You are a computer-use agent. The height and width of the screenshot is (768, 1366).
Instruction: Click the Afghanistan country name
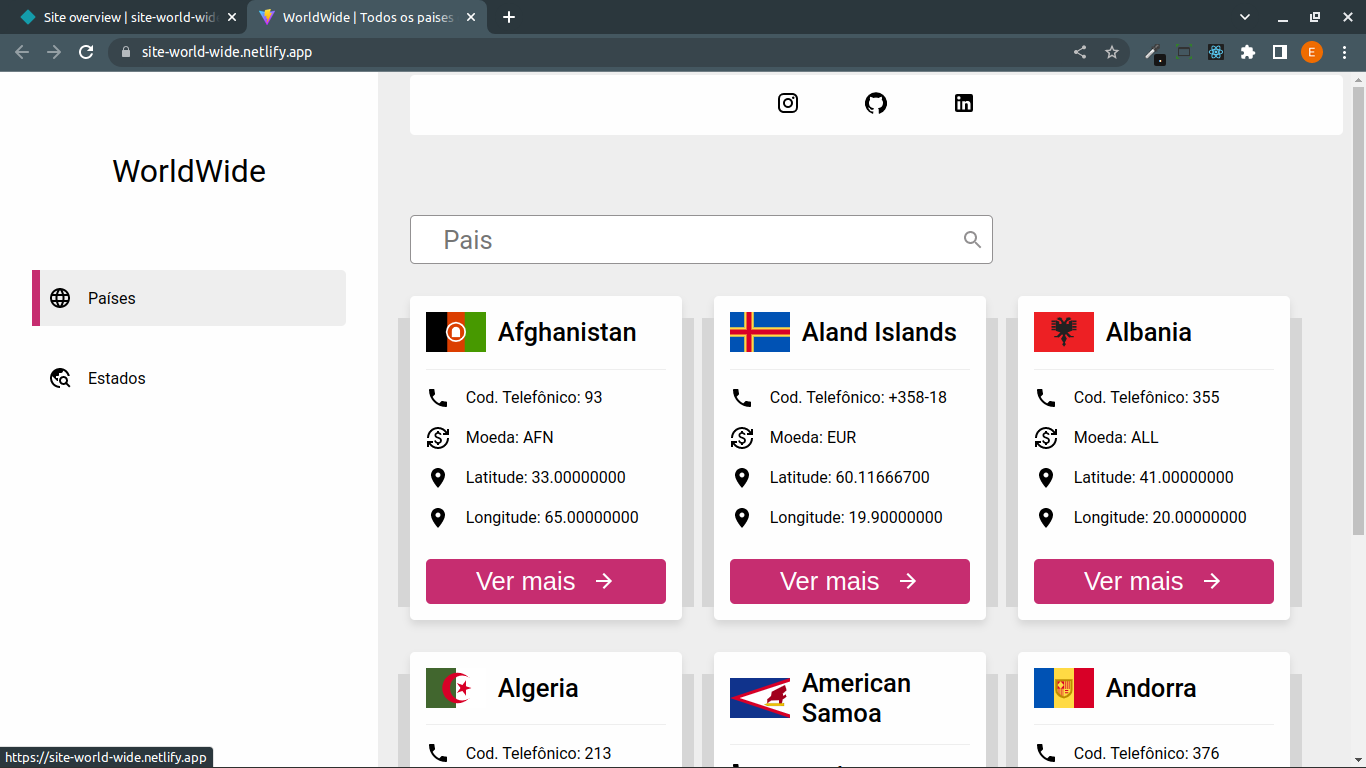567,332
